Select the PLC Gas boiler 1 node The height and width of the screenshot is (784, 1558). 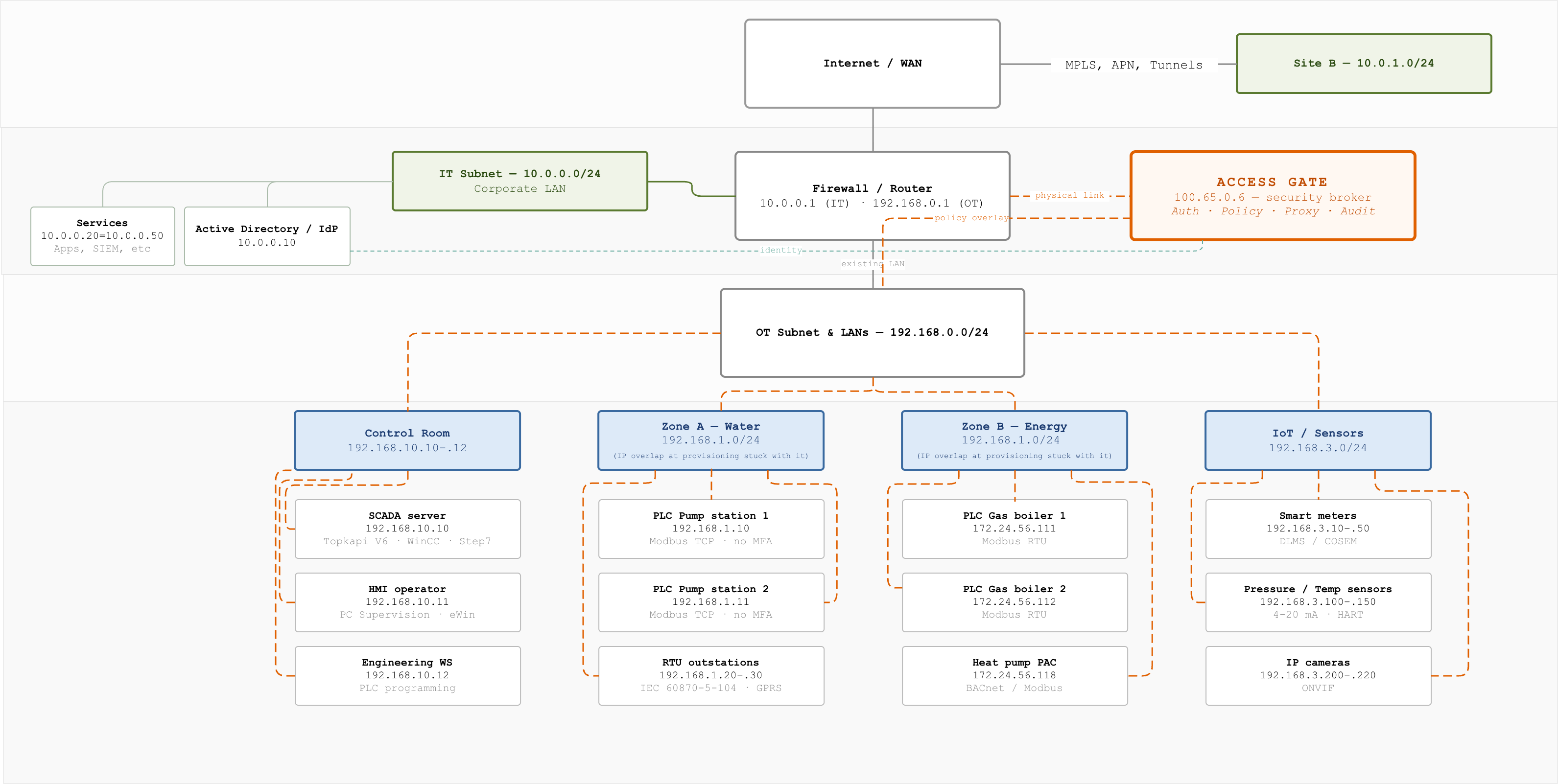[1015, 529]
